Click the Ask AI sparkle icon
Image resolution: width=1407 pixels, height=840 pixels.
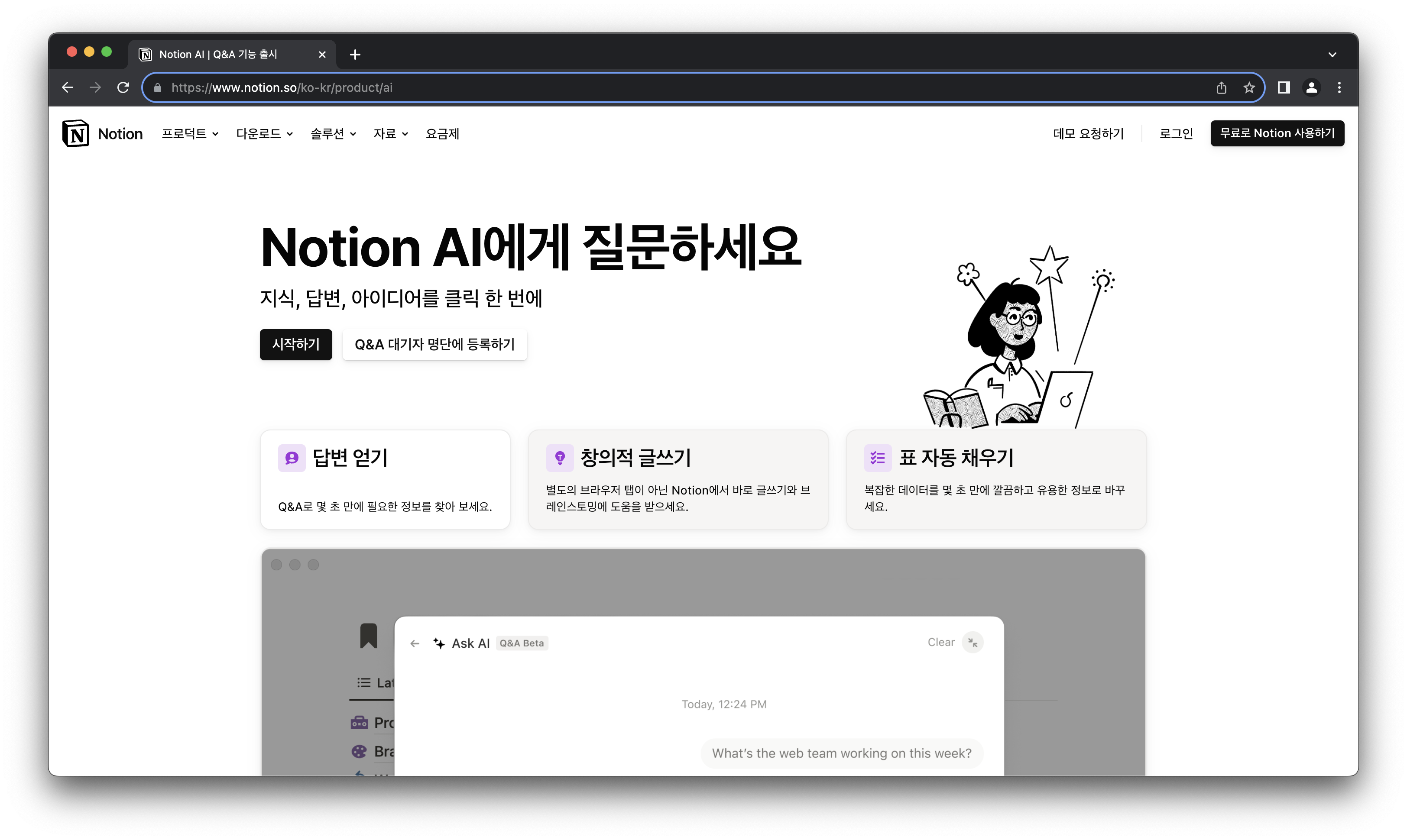point(439,643)
